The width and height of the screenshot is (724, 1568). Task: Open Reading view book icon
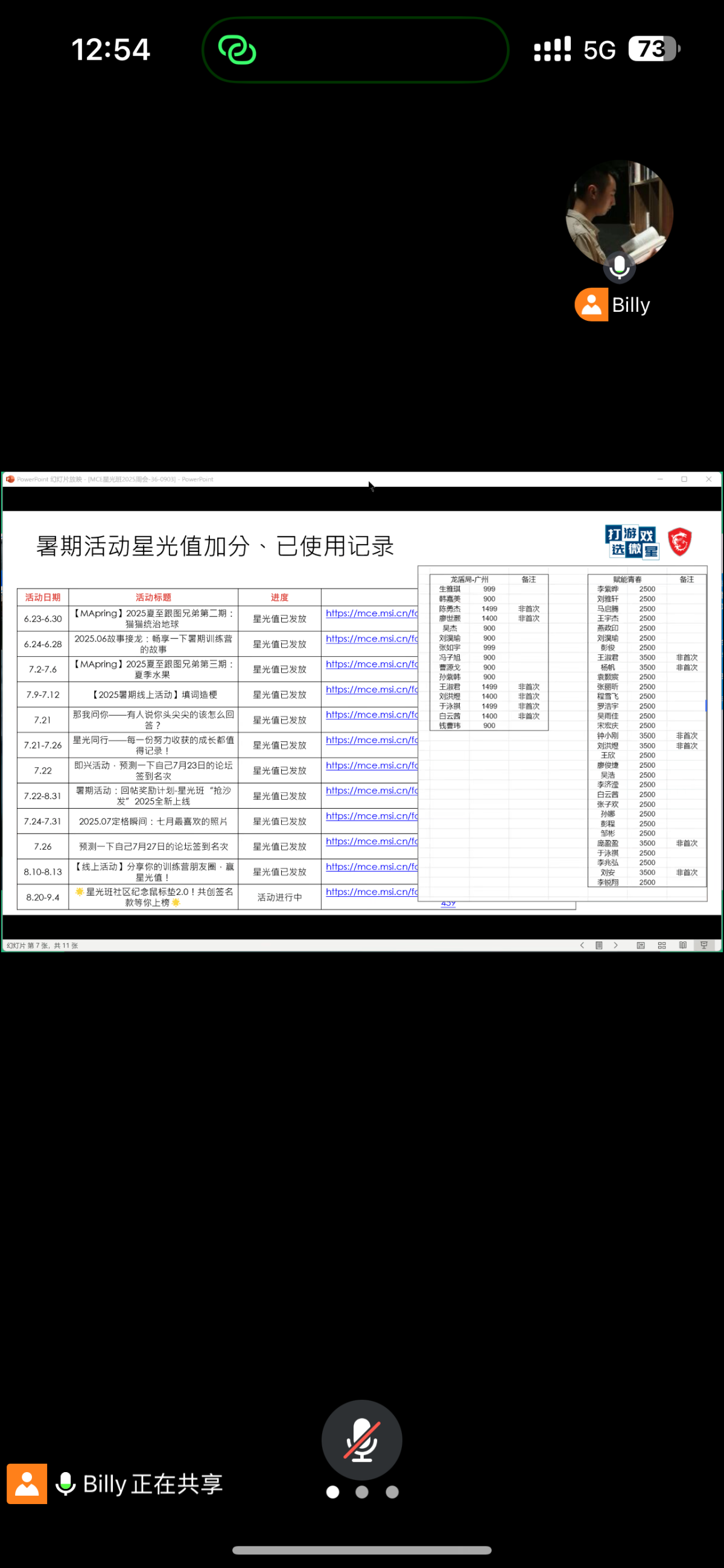click(x=682, y=945)
